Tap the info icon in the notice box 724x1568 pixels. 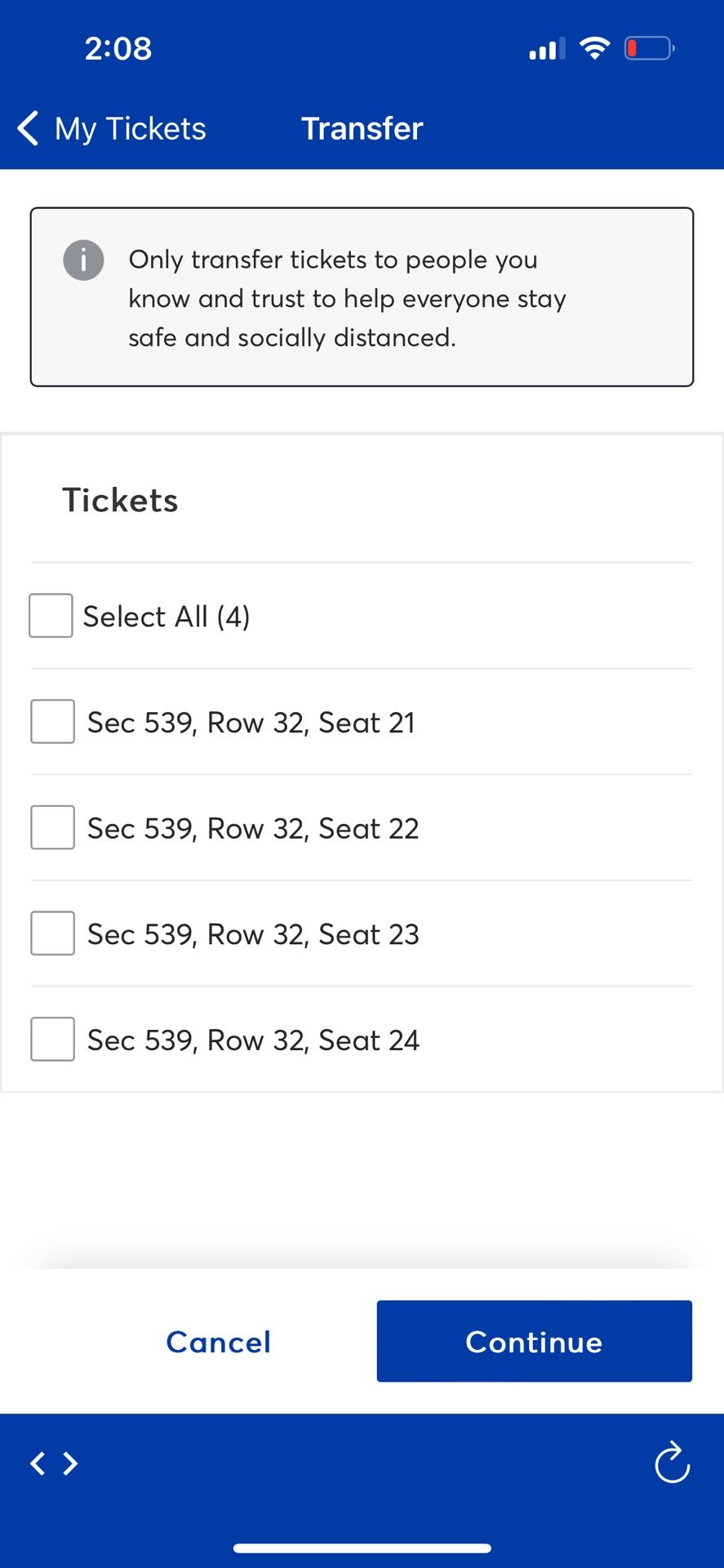coord(83,261)
